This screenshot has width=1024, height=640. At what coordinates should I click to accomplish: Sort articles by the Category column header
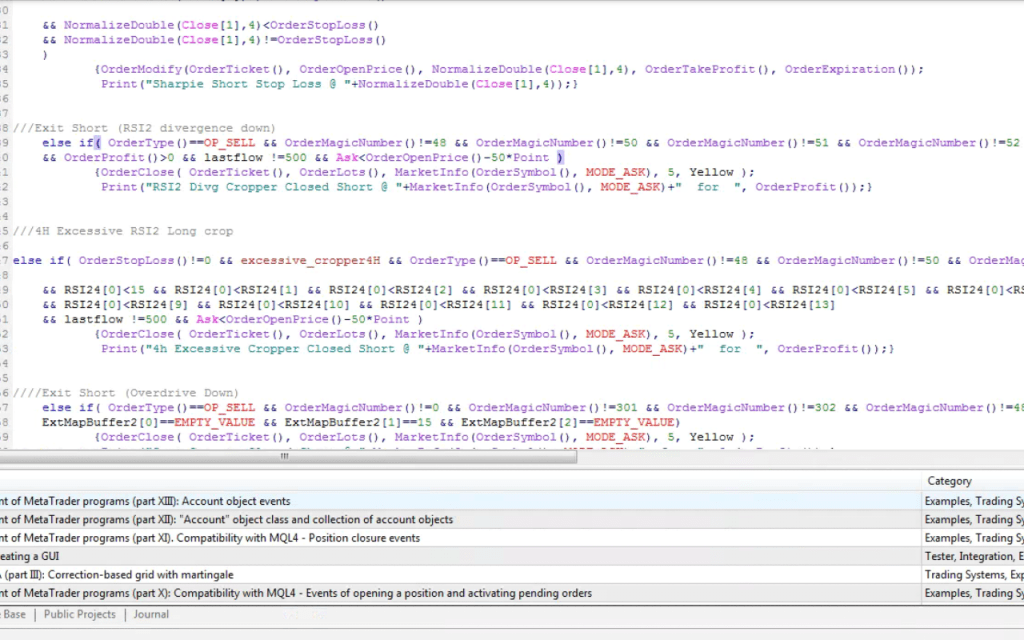(x=949, y=481)
